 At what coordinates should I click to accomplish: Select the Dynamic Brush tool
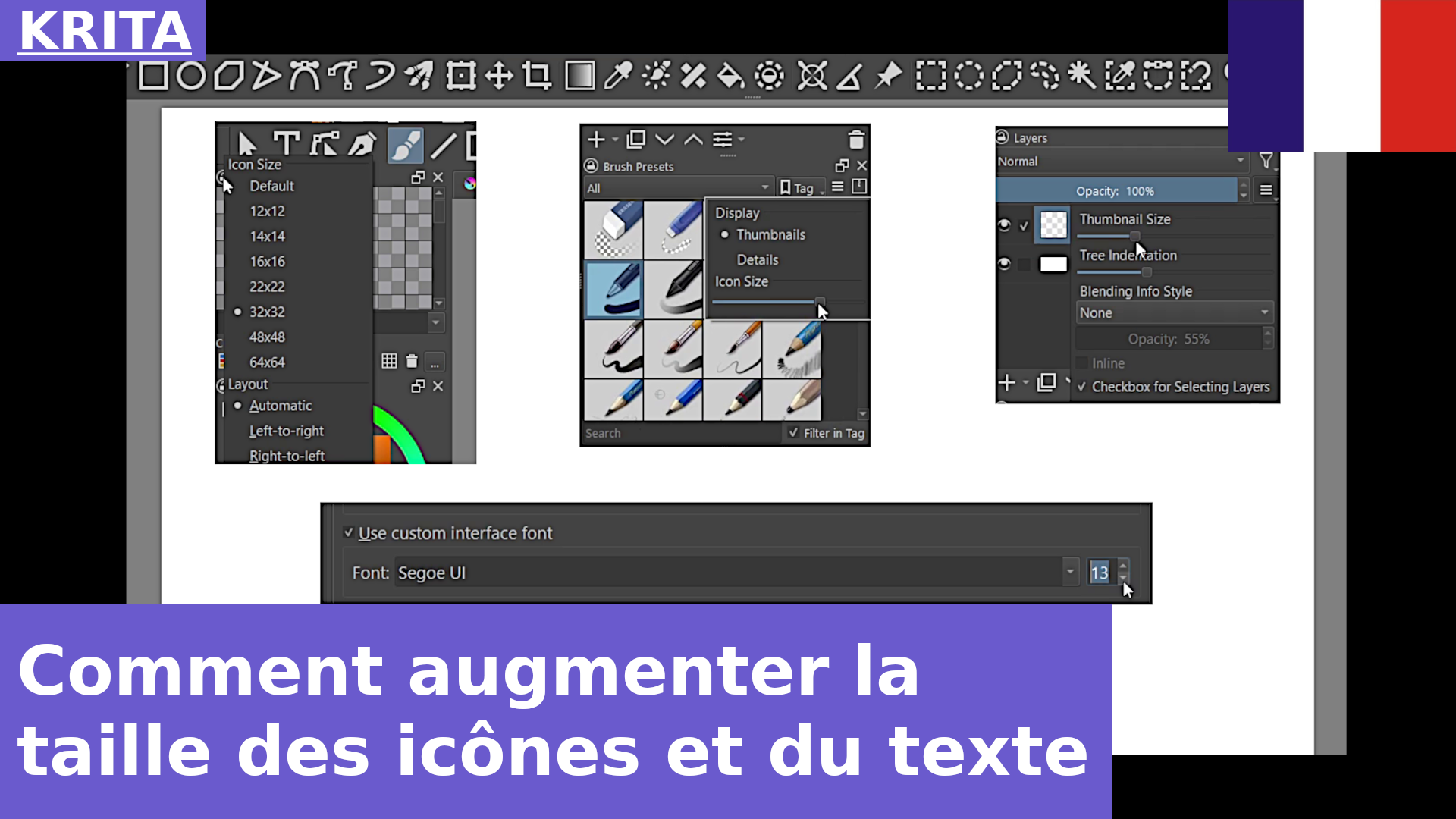coord(380,76)
